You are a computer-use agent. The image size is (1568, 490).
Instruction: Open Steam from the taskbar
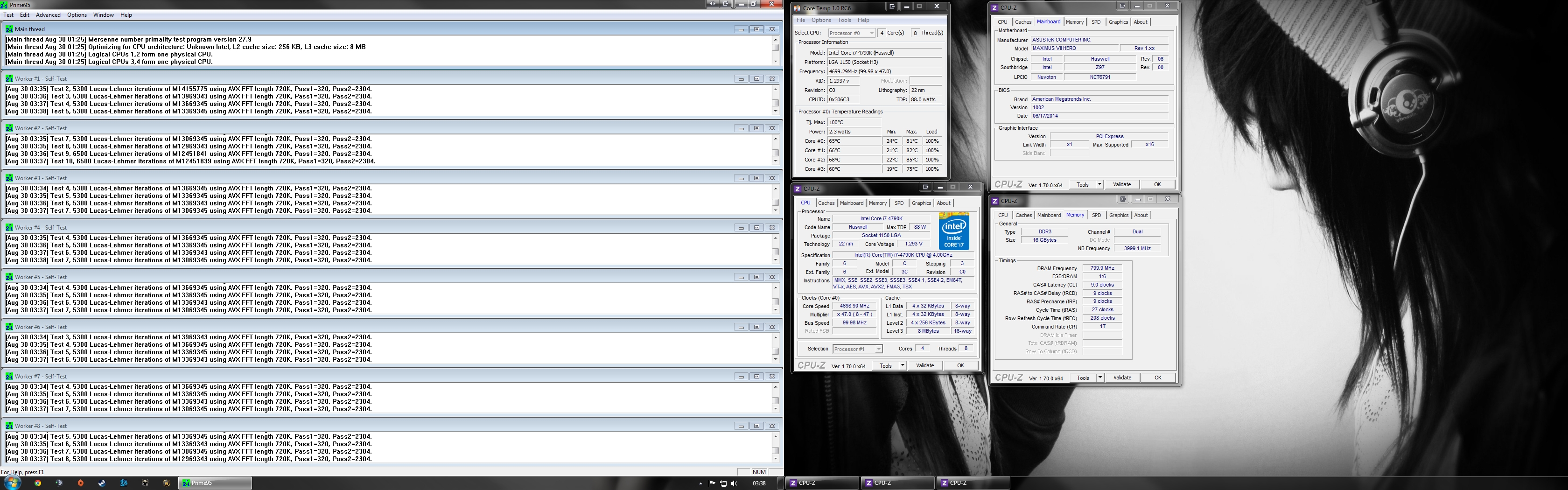(102, 483)
